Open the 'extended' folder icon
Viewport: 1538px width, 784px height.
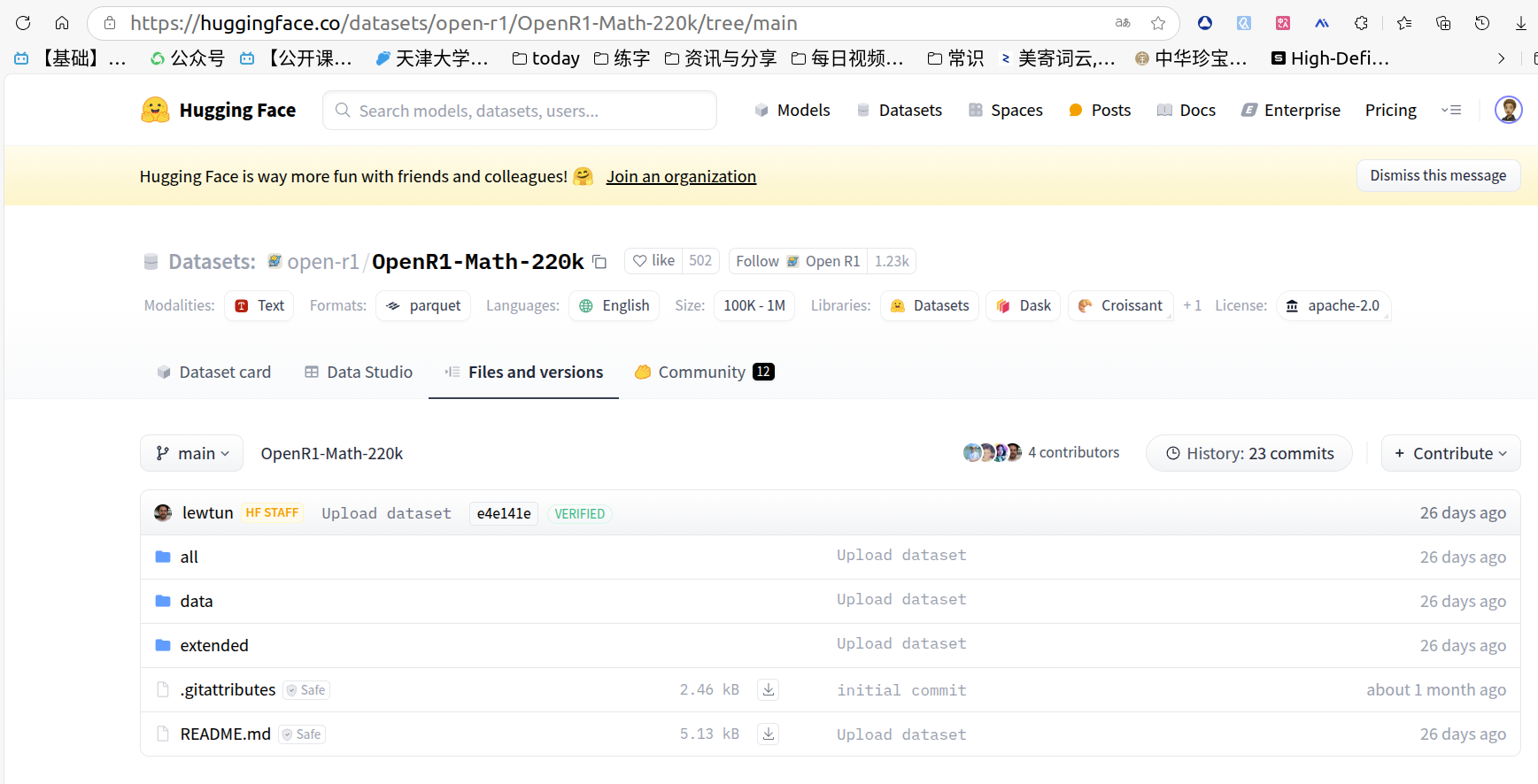click(163, 645)
